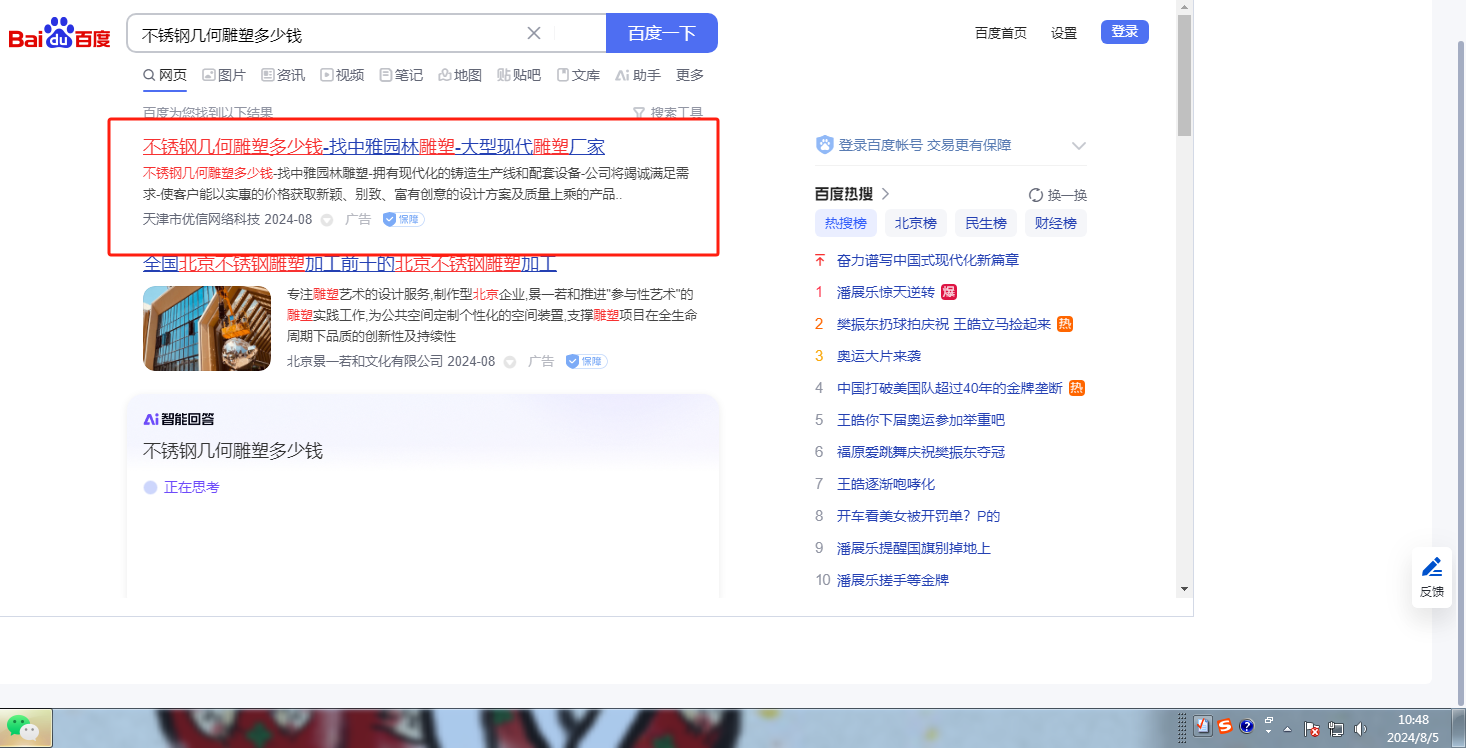
Task: Click the Baidu paw shield icon
Action: pyautogui.click(x=825, y=145)
